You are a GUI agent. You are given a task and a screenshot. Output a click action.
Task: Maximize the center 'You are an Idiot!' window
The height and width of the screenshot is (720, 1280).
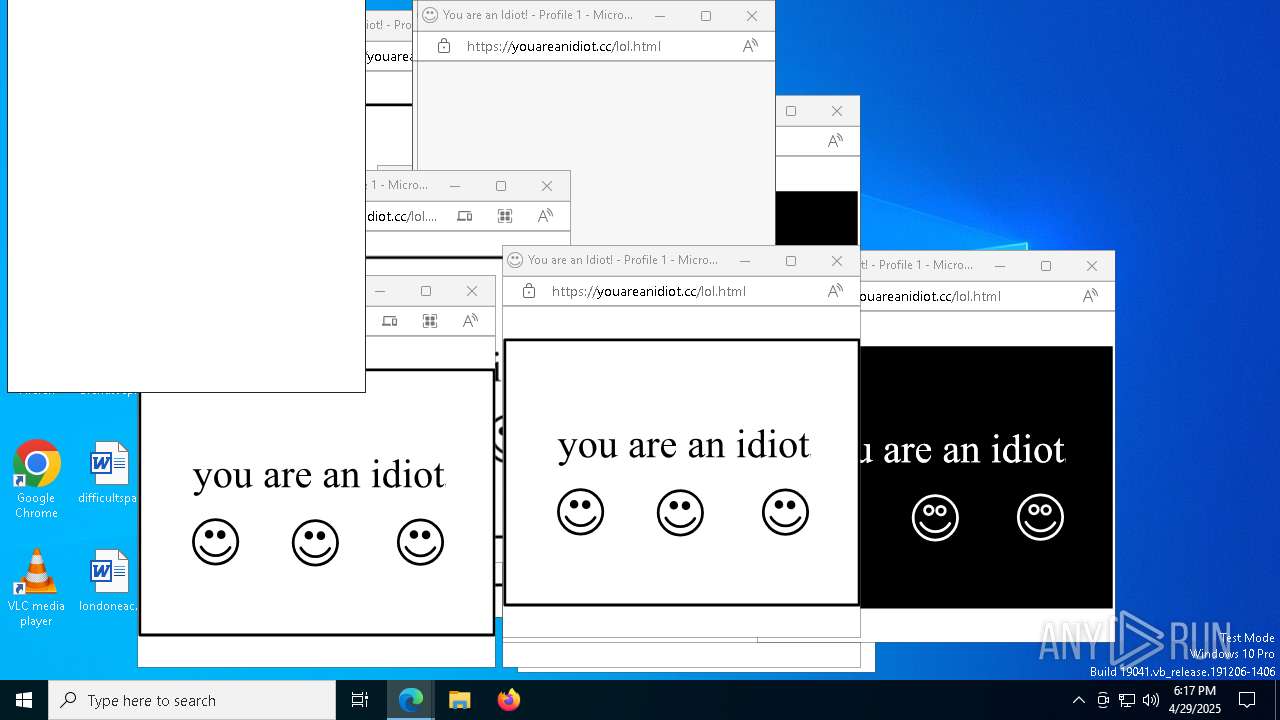(791, 261)
